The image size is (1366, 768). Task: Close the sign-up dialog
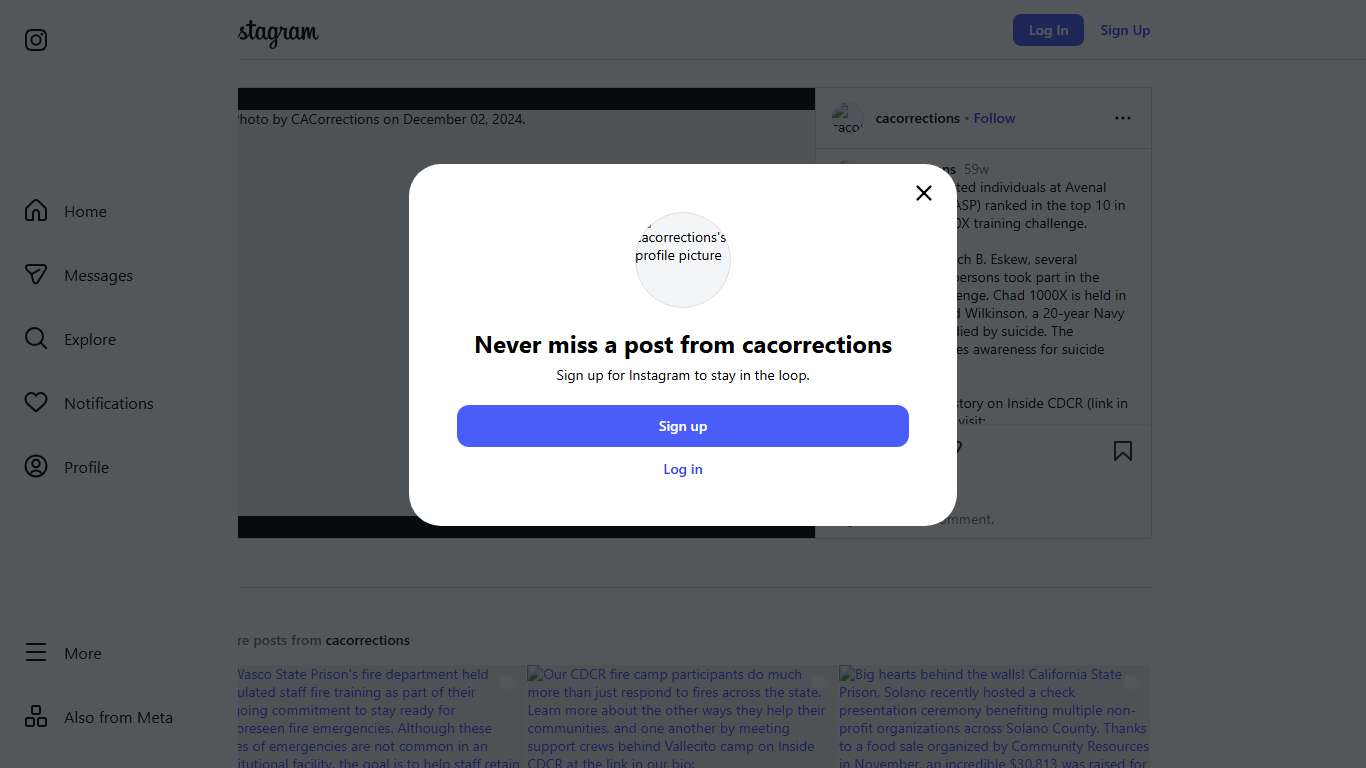(x=923, y=193)
